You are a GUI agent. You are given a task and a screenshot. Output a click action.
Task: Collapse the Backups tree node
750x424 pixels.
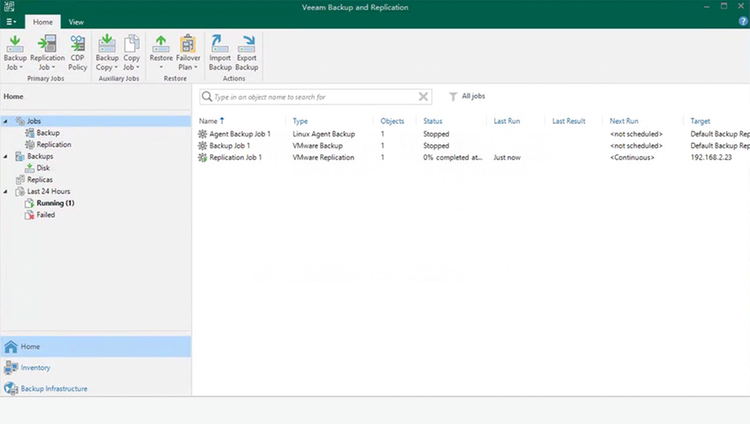click(6, 156)
